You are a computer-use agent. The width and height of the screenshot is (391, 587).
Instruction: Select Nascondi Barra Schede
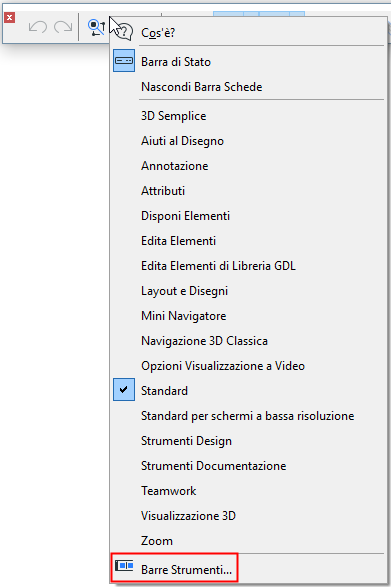pyautogui.click(x=249, y=87)
